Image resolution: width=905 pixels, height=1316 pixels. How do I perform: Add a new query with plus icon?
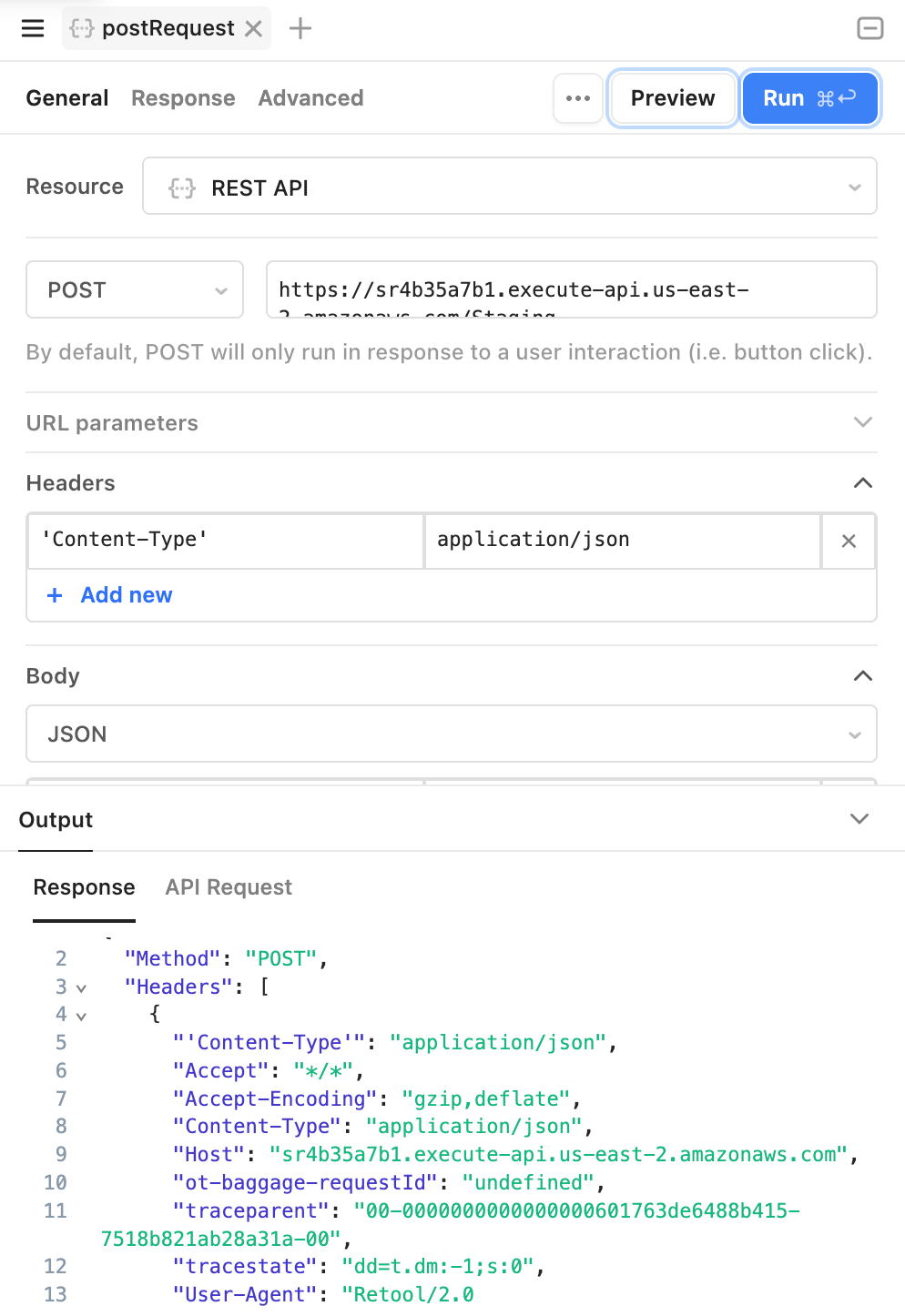tap(300, 29)
